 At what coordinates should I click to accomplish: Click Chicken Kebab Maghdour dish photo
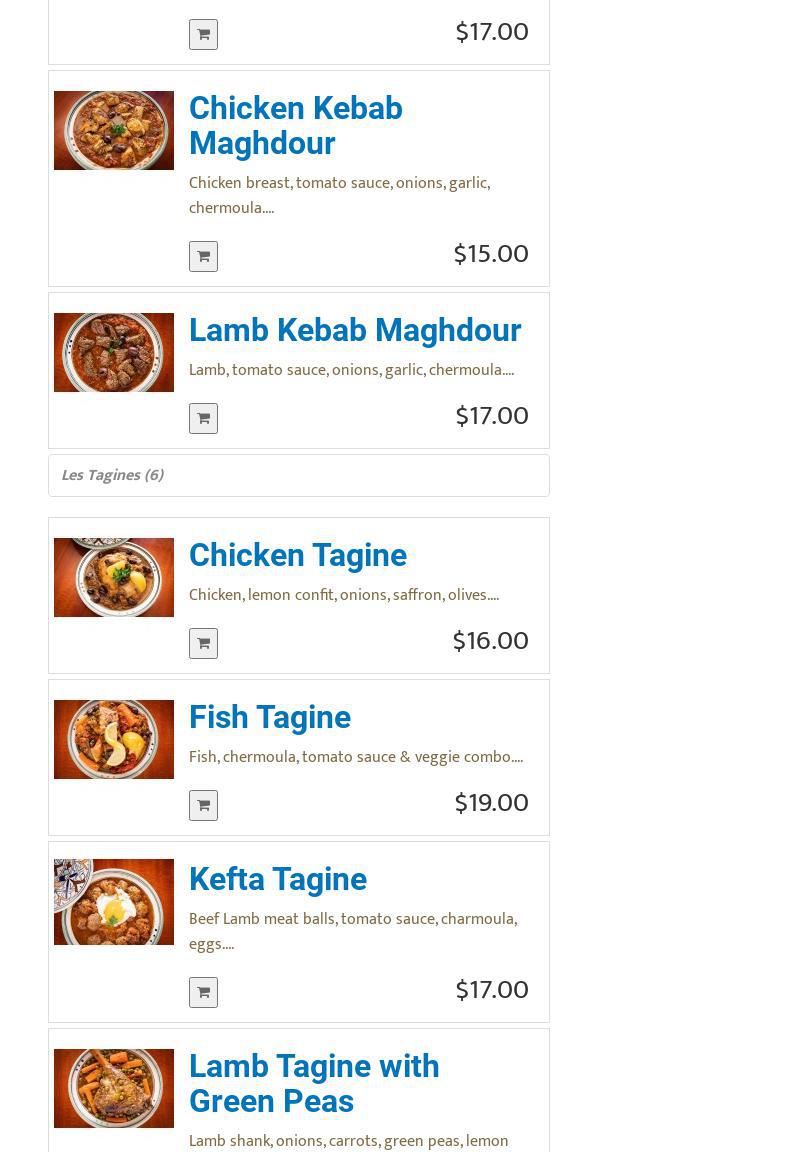(114, 130)
